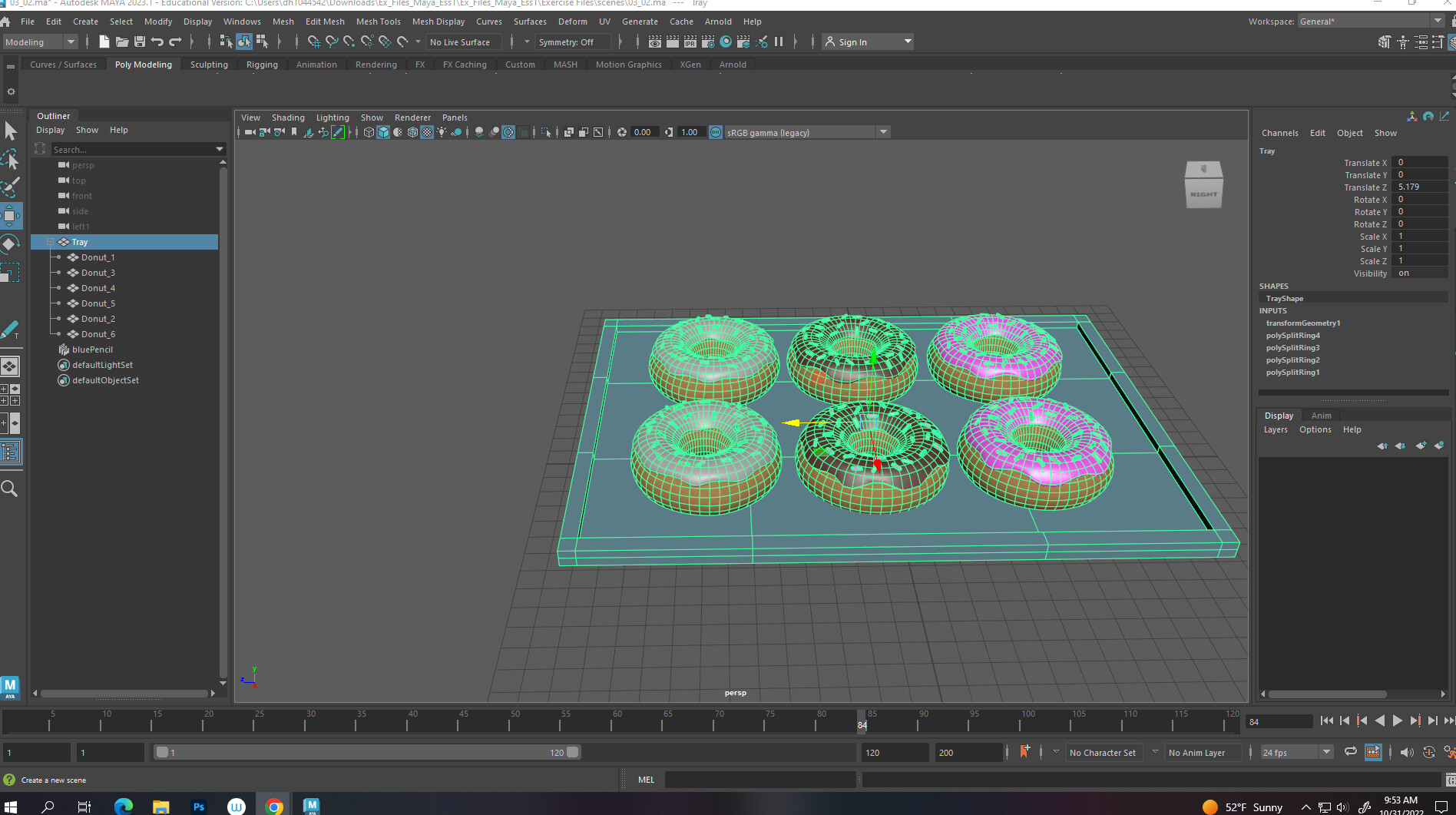
Task: Click the Undo arrow in the status line
Action: pyautogui.click(x=157, y=42)
